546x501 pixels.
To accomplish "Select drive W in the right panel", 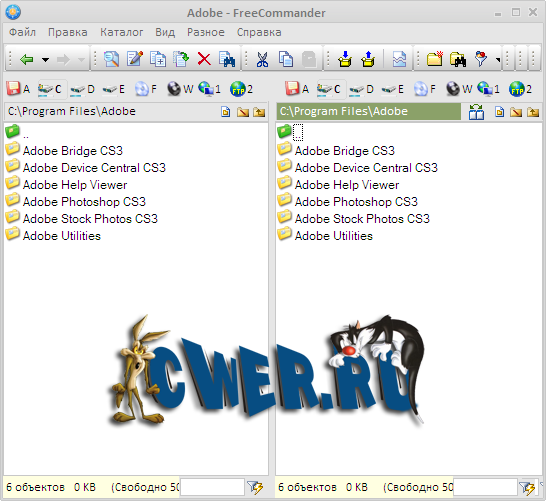I will 459,89.
